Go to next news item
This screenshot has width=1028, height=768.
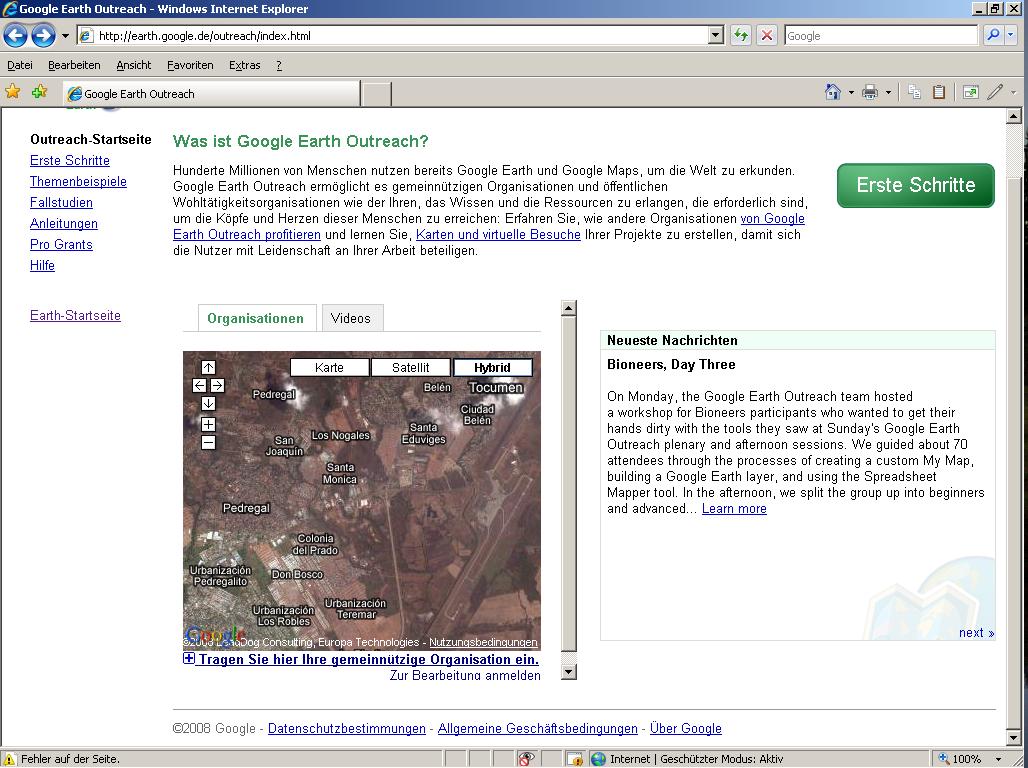coord(976,632)
